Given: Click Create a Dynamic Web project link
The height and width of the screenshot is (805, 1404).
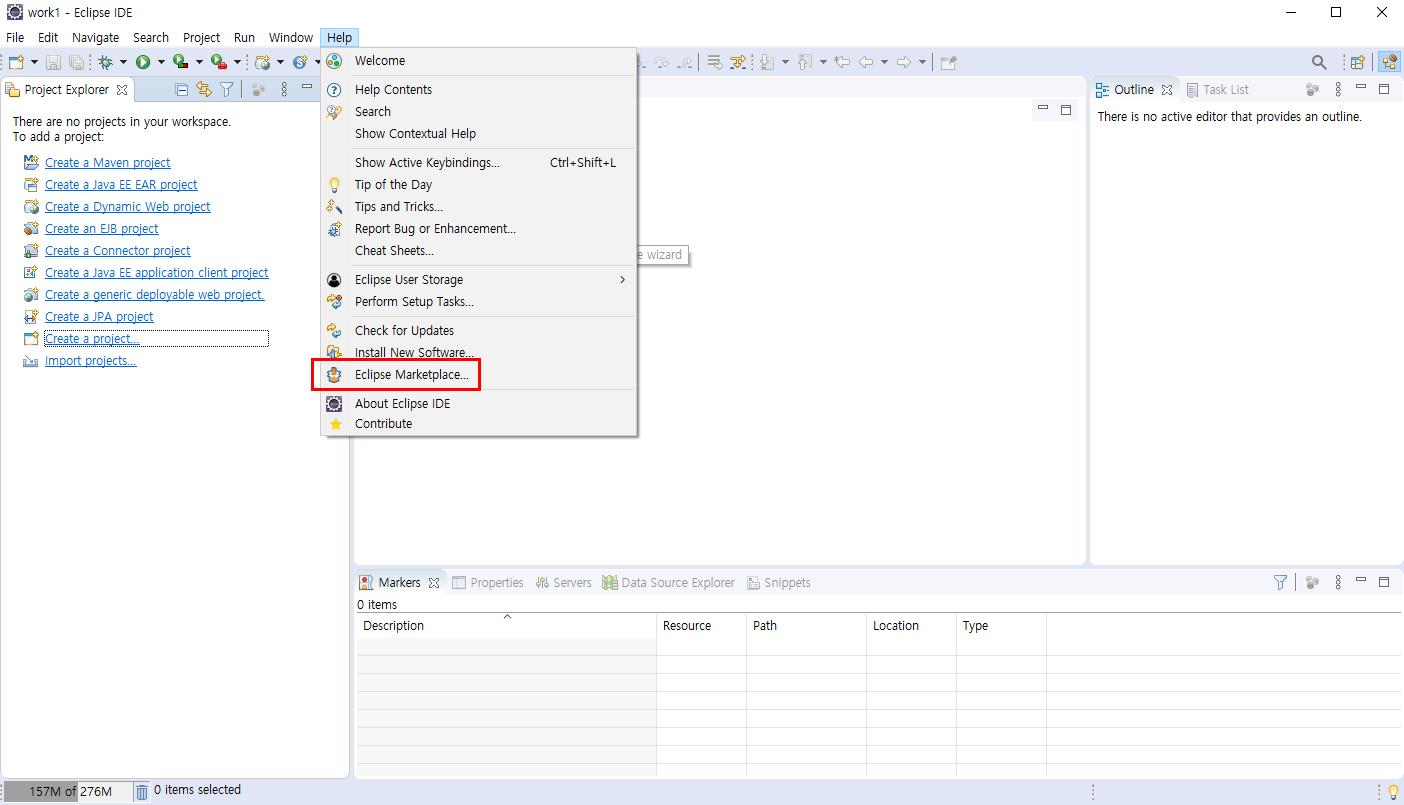Looking at the screenshot, I should [127, 207].
